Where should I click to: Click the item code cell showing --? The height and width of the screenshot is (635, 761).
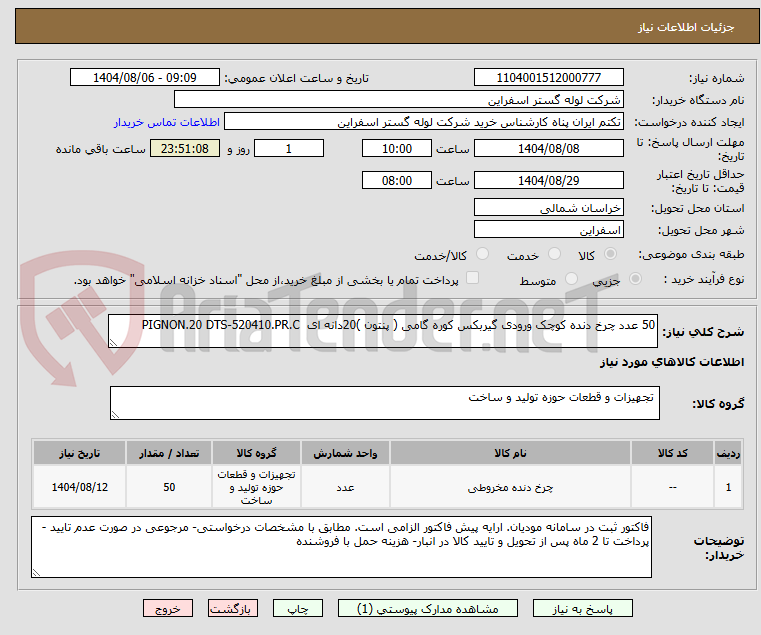pos(673,487)
